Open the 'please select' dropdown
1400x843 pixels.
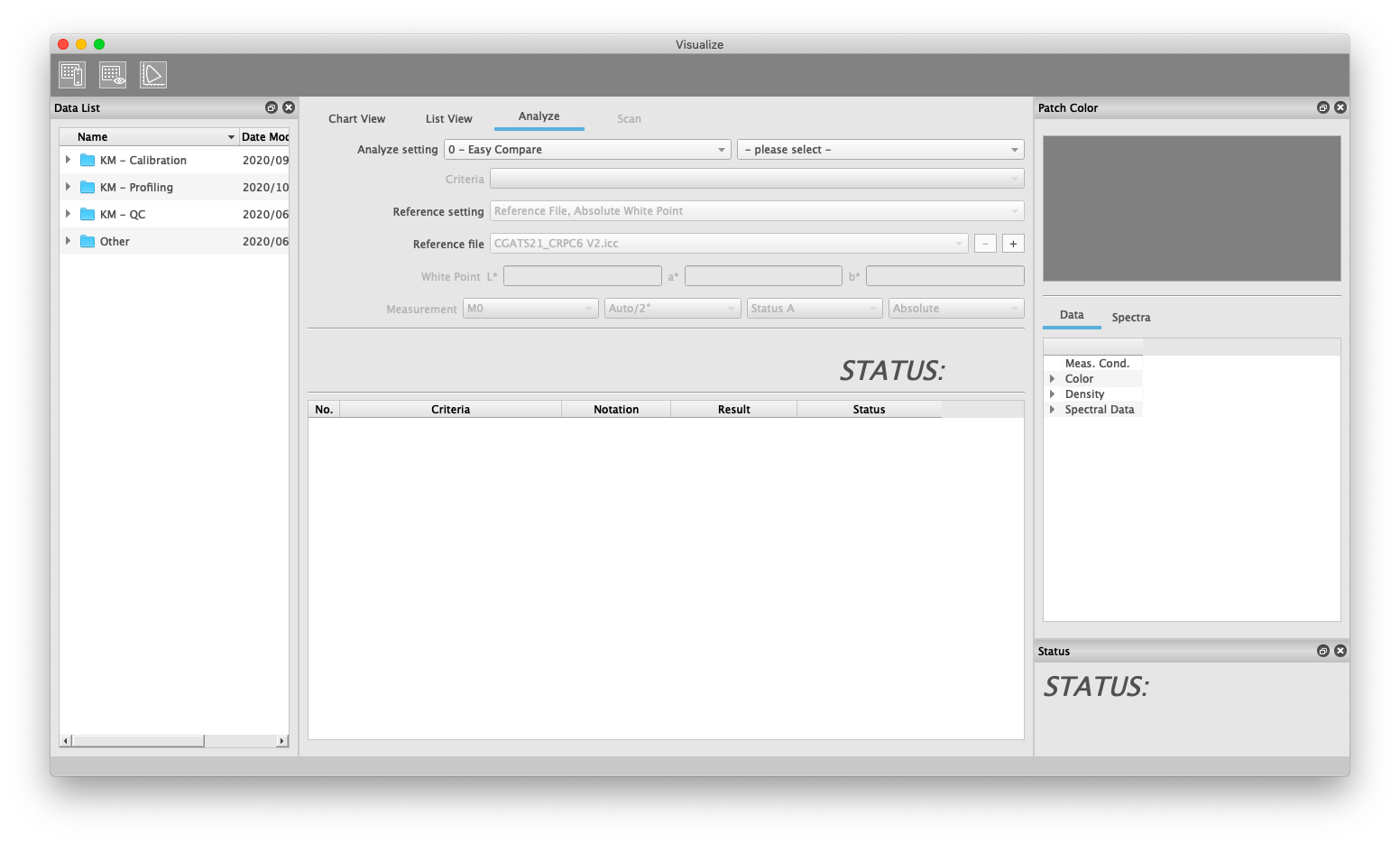point(880,150)
